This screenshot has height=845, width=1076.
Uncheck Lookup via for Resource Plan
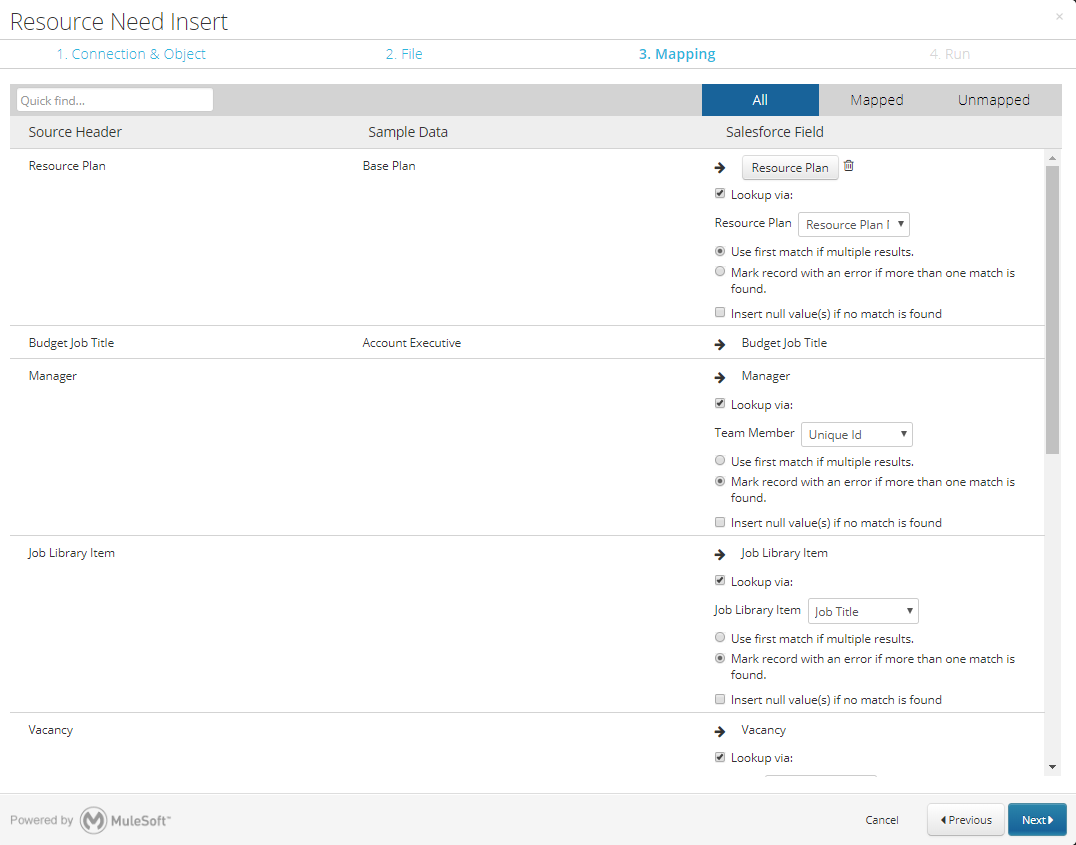tap(720, 194)
